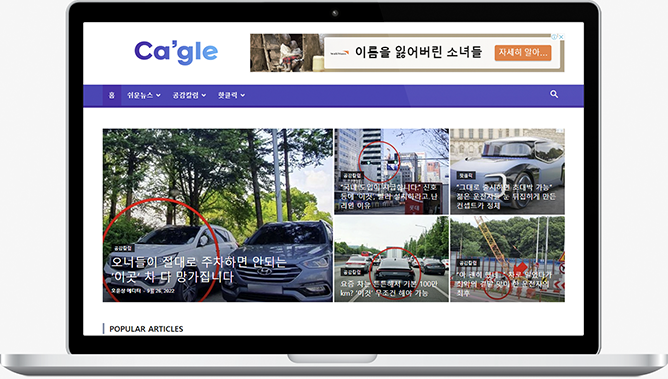The height and width of the screenshot is (379, 668).
Task: Click the 공감칼럼 tag on the featured article
Action: pos(123,248)
